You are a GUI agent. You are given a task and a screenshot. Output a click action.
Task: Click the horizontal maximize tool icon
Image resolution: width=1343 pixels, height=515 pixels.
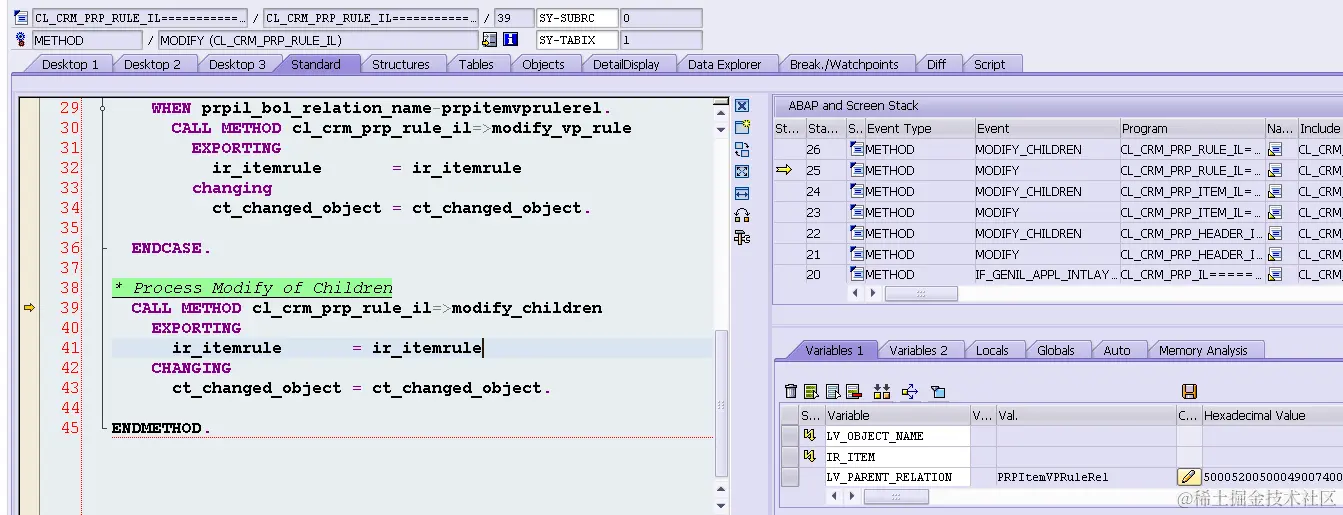click(742, 193)
